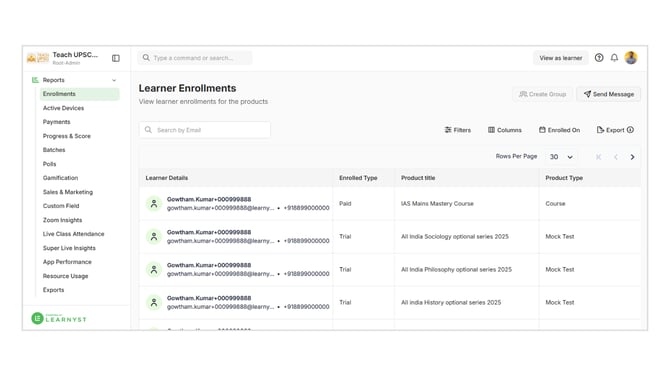This screenshot has width=670, height=376.
Task: Click the Teach UPSC academy logo
Action: [38, 58]
